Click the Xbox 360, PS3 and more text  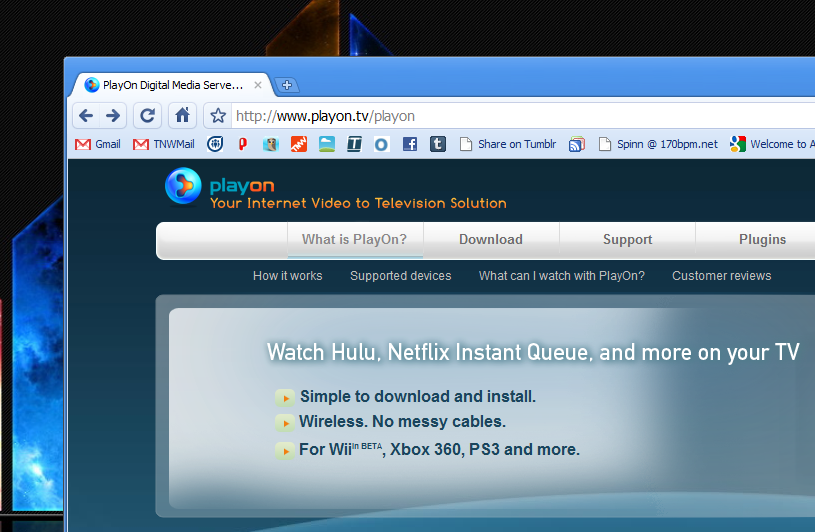485,449
